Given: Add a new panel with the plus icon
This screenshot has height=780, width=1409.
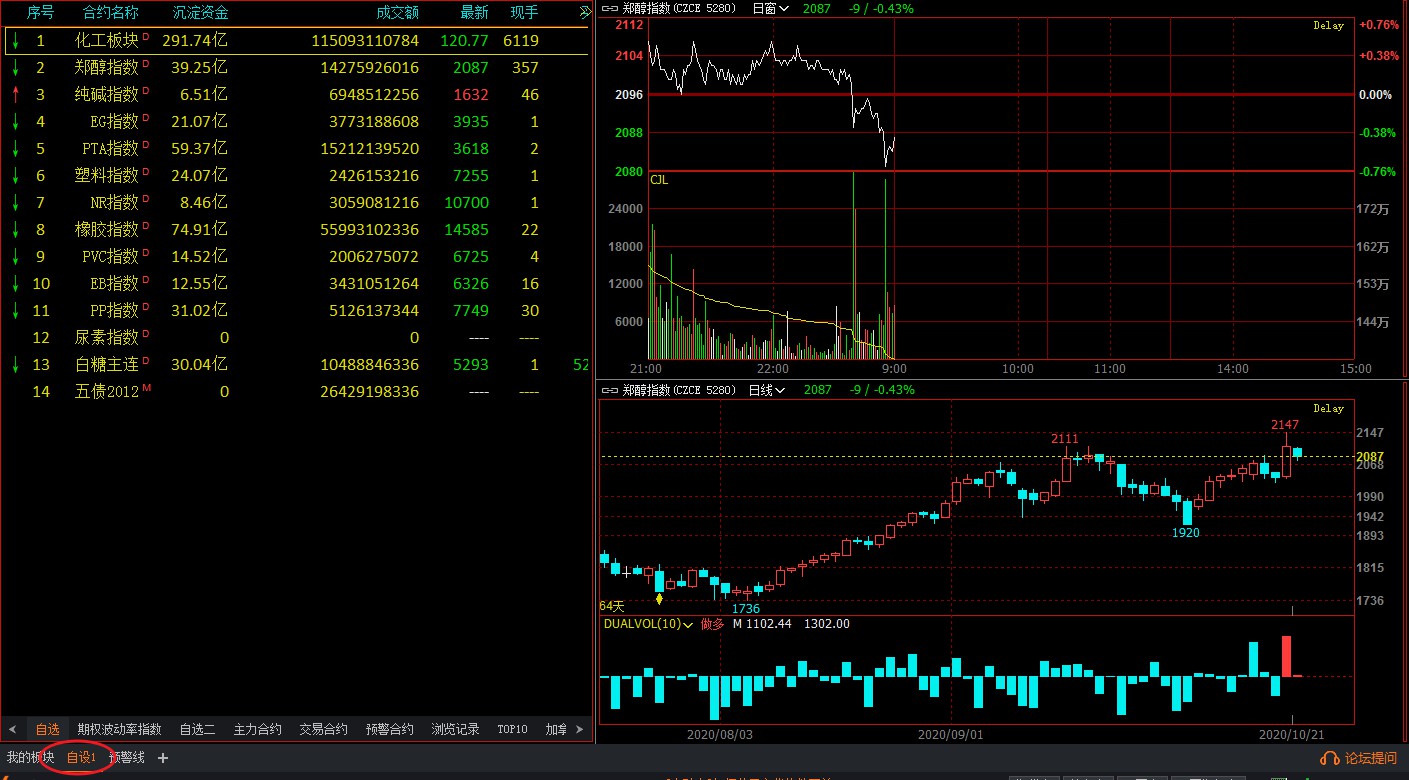Looking at the screenshot, I should (163, 758).
